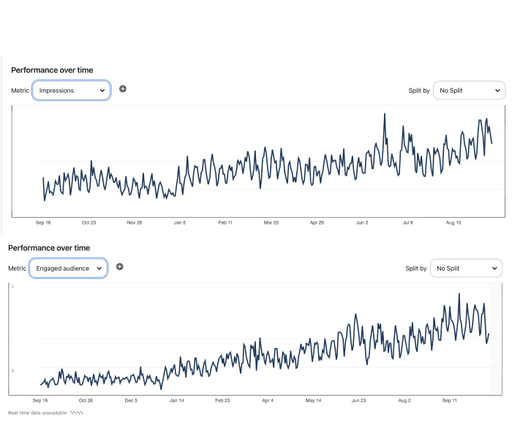Click 'Aug 2' axis label
The image size is (512, 422).
click(x=404, y=400)
